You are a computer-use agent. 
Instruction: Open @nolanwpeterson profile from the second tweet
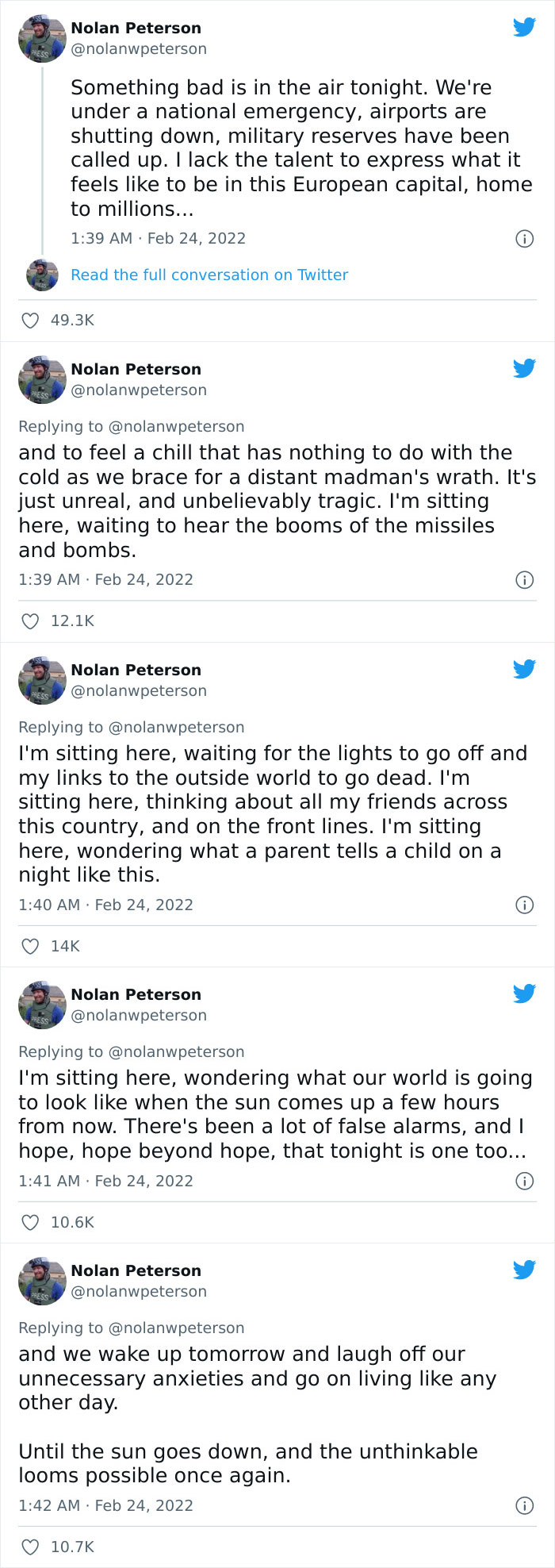point(138,390)
